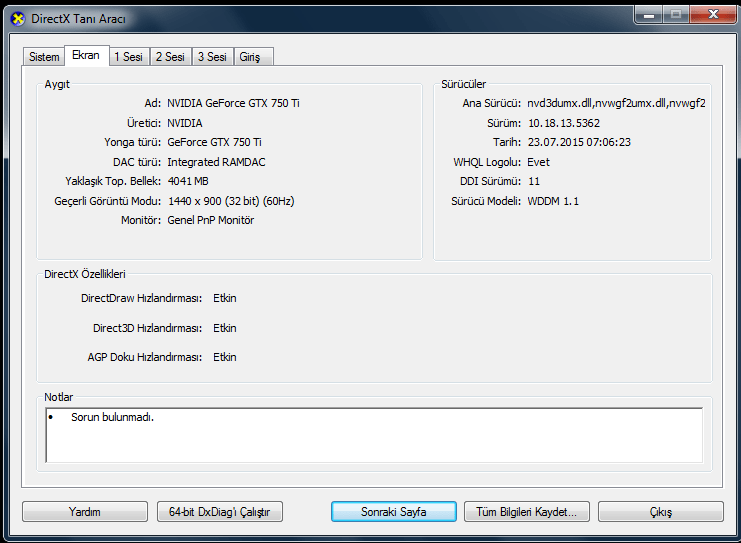The height and width of the screenshot is (543, 741).
Task: Click the Yardım button
Action: (85, 512)
